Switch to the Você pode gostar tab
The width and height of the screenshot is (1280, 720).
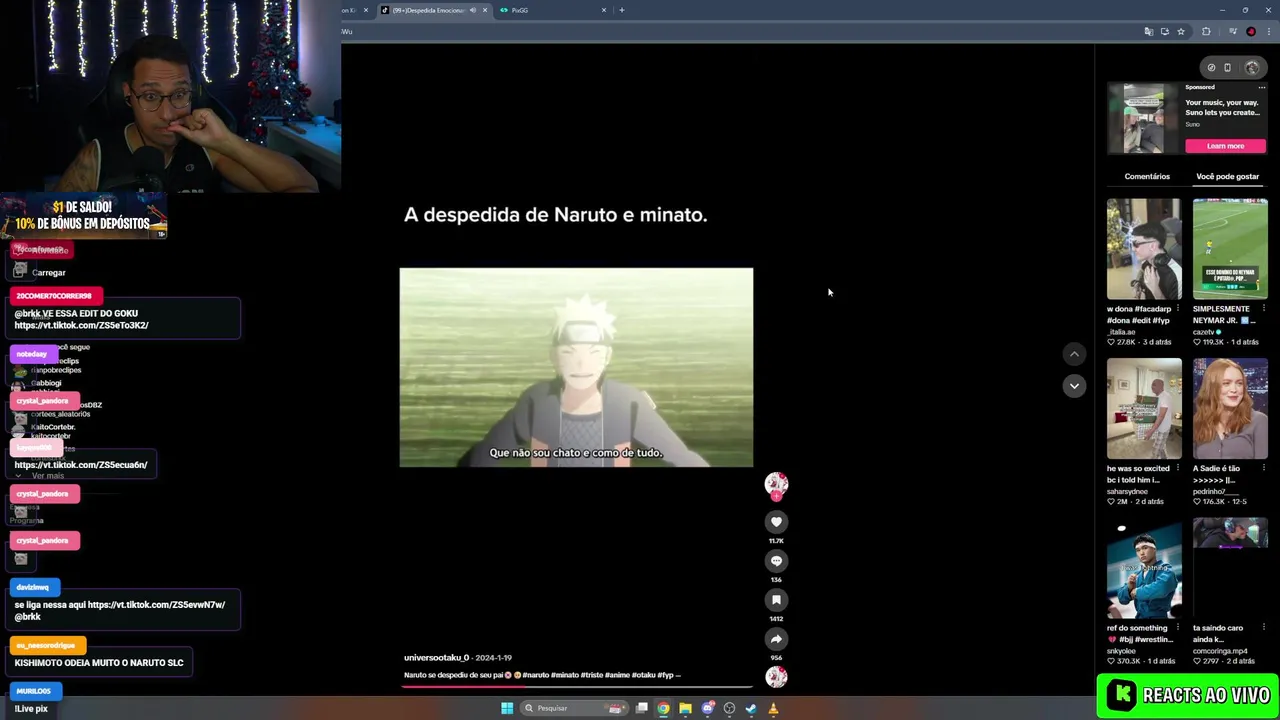click(x=1228, y=176)
